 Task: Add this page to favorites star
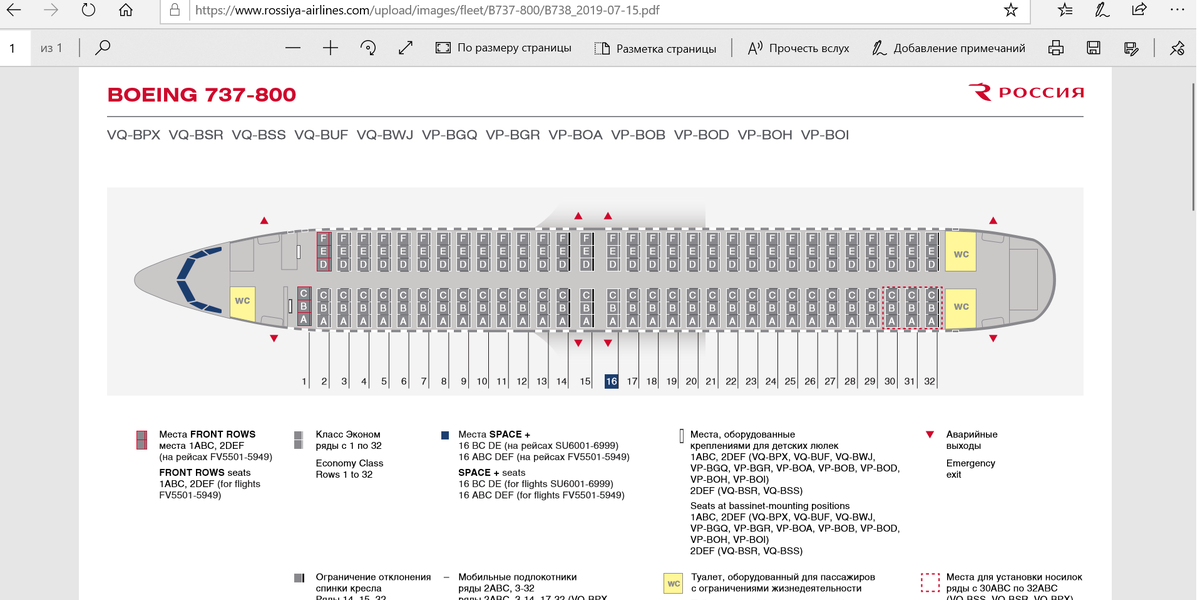click(x=1011, y=10)
